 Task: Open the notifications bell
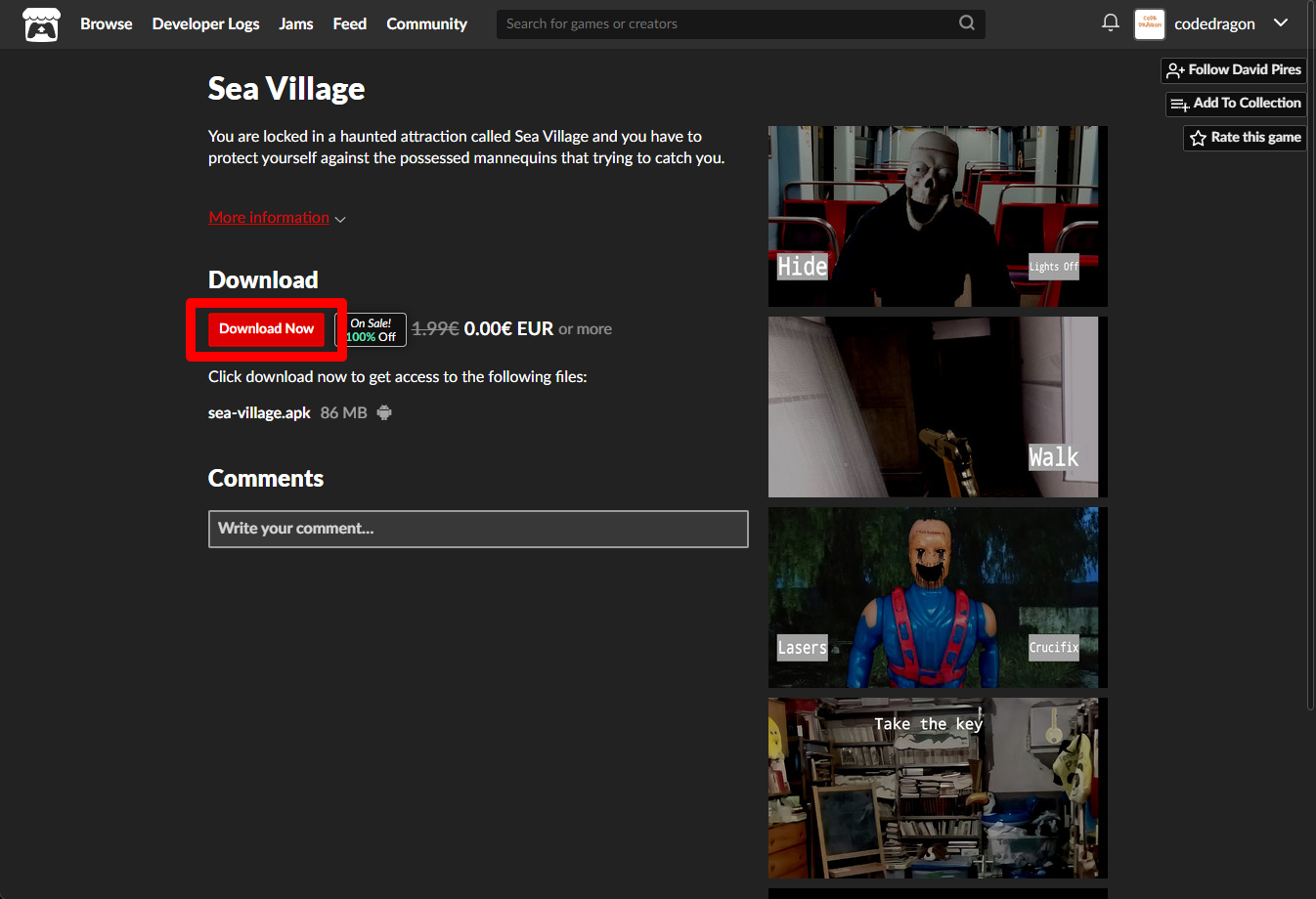(x=1111, y=22)
